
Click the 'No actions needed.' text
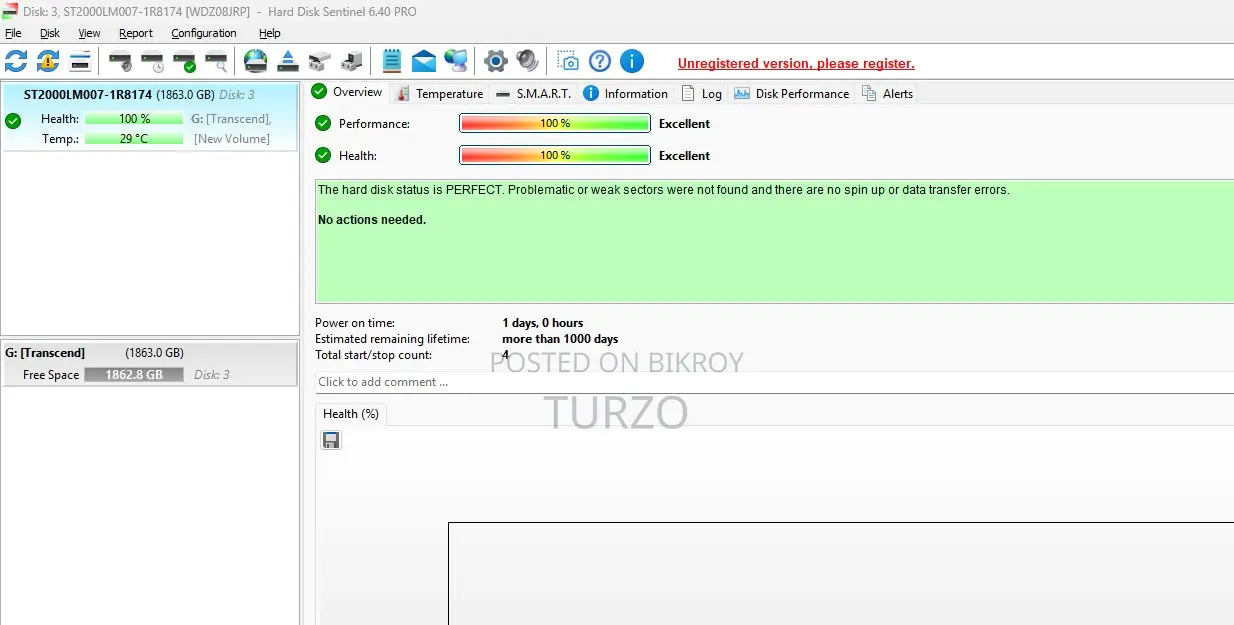pyautogui.click(x=372, y=219)
